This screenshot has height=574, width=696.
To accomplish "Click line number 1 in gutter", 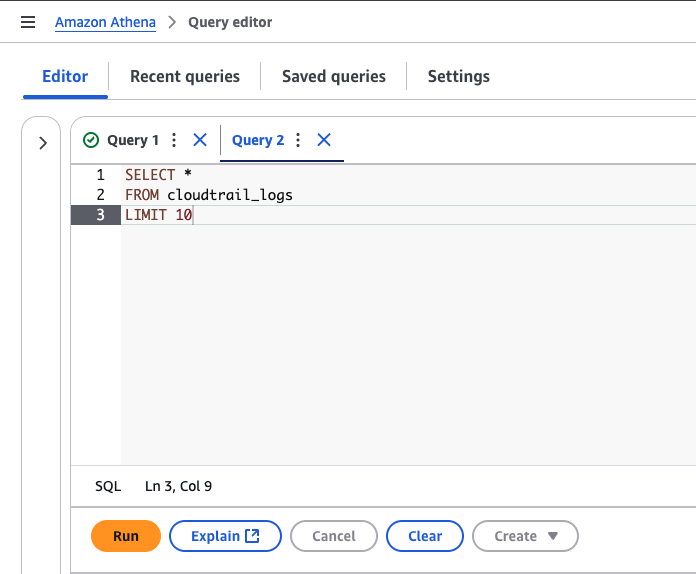I will click(x=100, y=175).
